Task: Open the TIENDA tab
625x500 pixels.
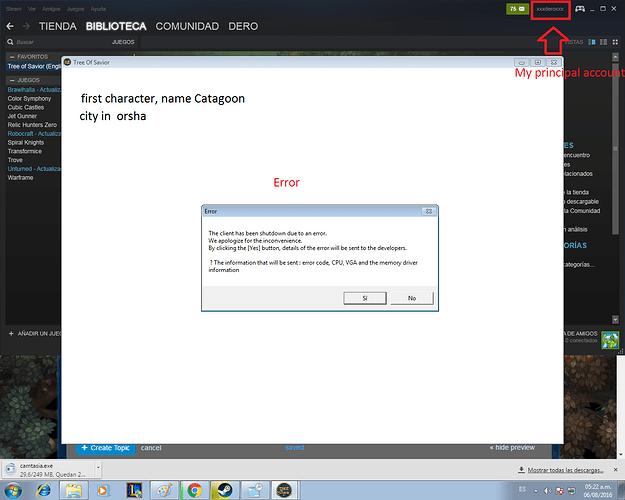Action: [58, 26]
